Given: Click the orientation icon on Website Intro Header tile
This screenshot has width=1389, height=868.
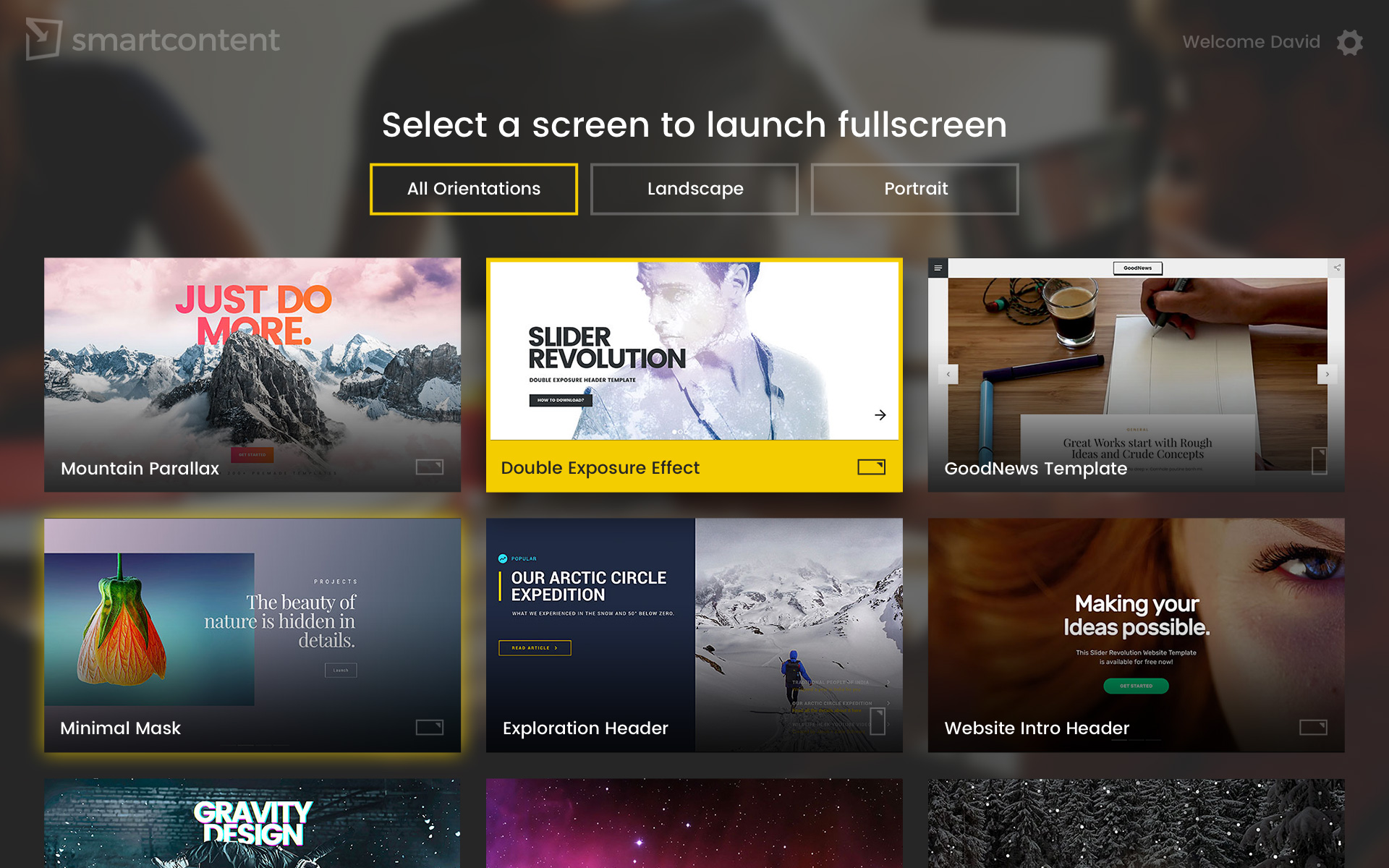Looking at the screenshot, I should pyautogui.click(x=1314, y=726).
